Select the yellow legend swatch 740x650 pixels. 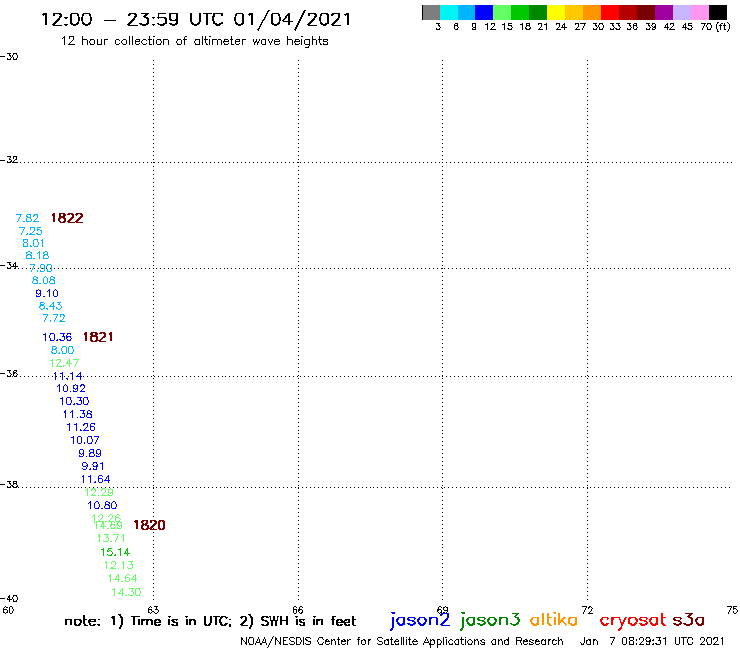(x=556, y=12)
